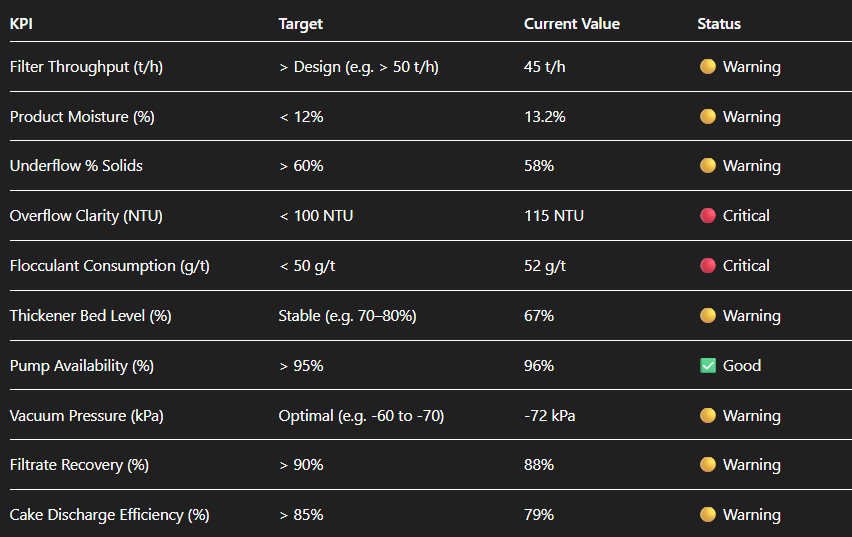852x537 pixels.
Task: Click the yellow icon for Underflow % Solids
Action: coord(707,166)
